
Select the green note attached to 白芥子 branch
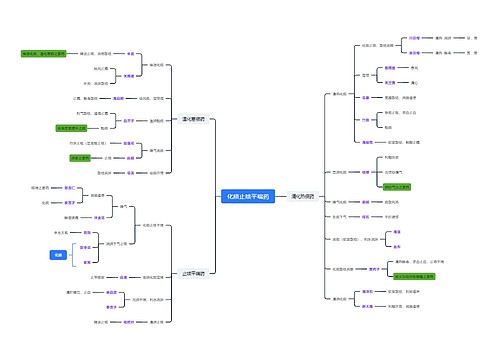pyautogui.click(x=71, y=128)
